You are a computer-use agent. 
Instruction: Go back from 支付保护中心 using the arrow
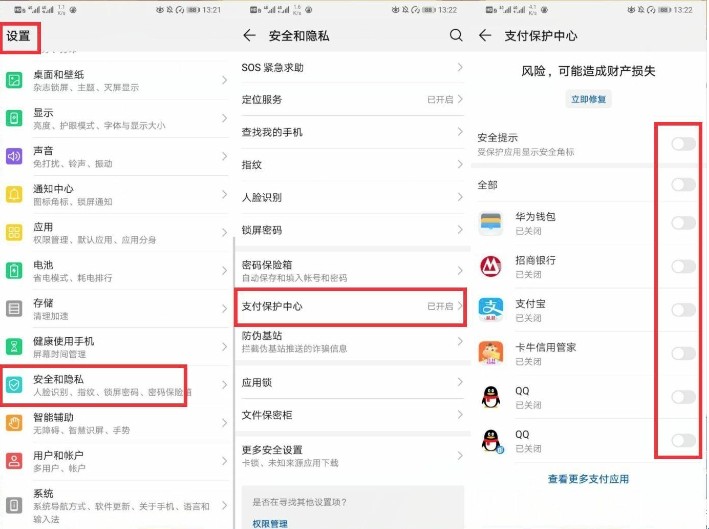point(486,35)
